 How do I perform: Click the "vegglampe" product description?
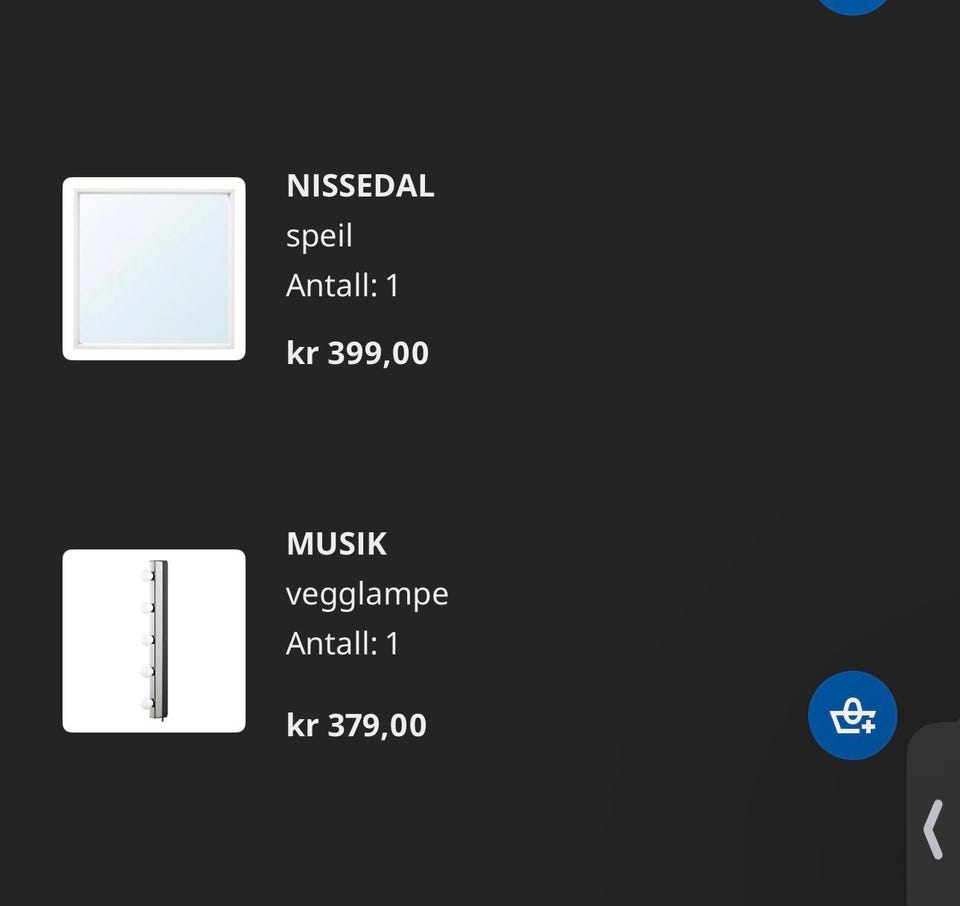[367, 594]
